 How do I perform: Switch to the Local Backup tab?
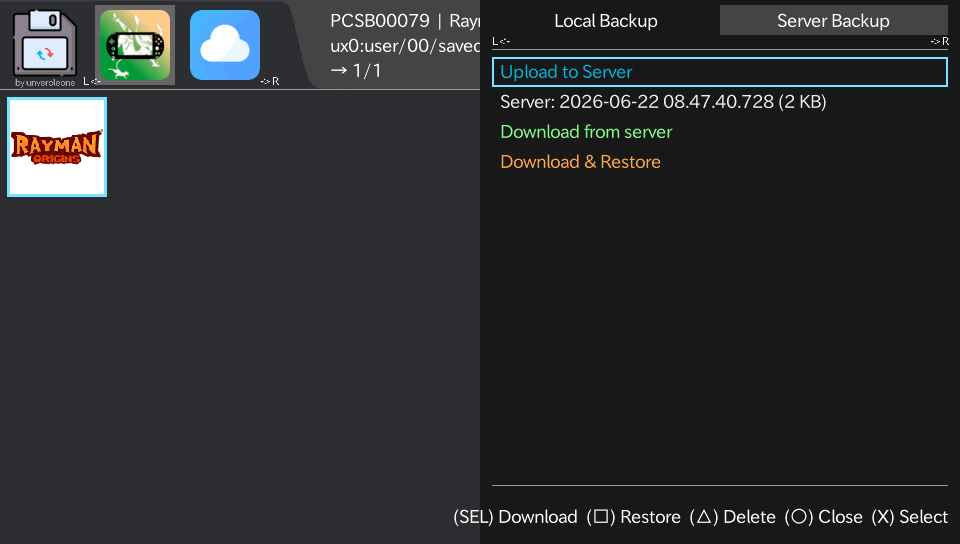coord(606,21)
